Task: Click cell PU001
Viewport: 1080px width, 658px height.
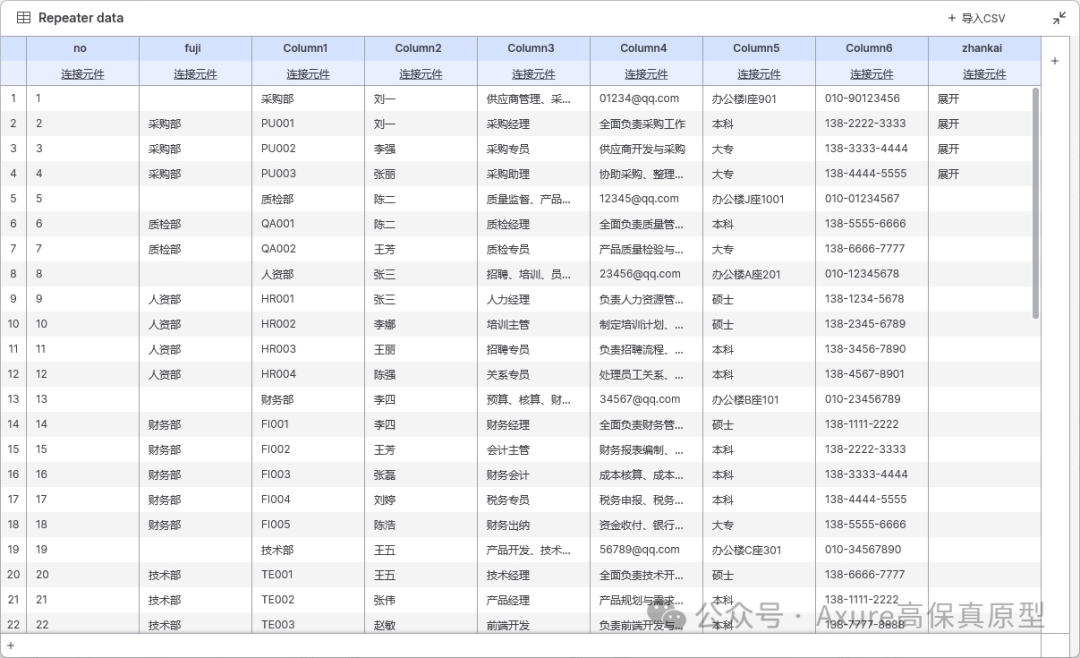Action: click(x=308, y=123)
